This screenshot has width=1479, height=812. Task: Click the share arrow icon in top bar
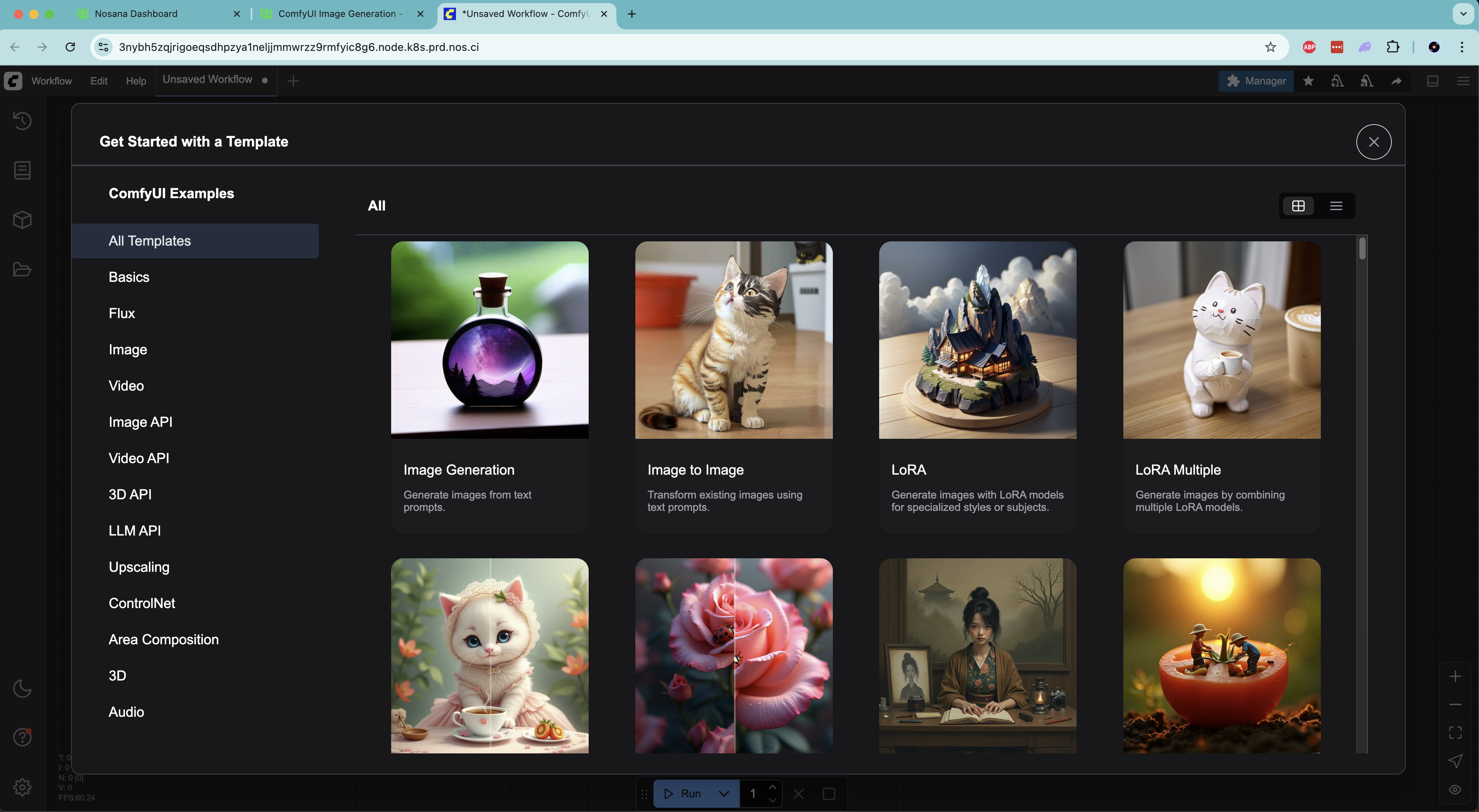pos(1396,81)
